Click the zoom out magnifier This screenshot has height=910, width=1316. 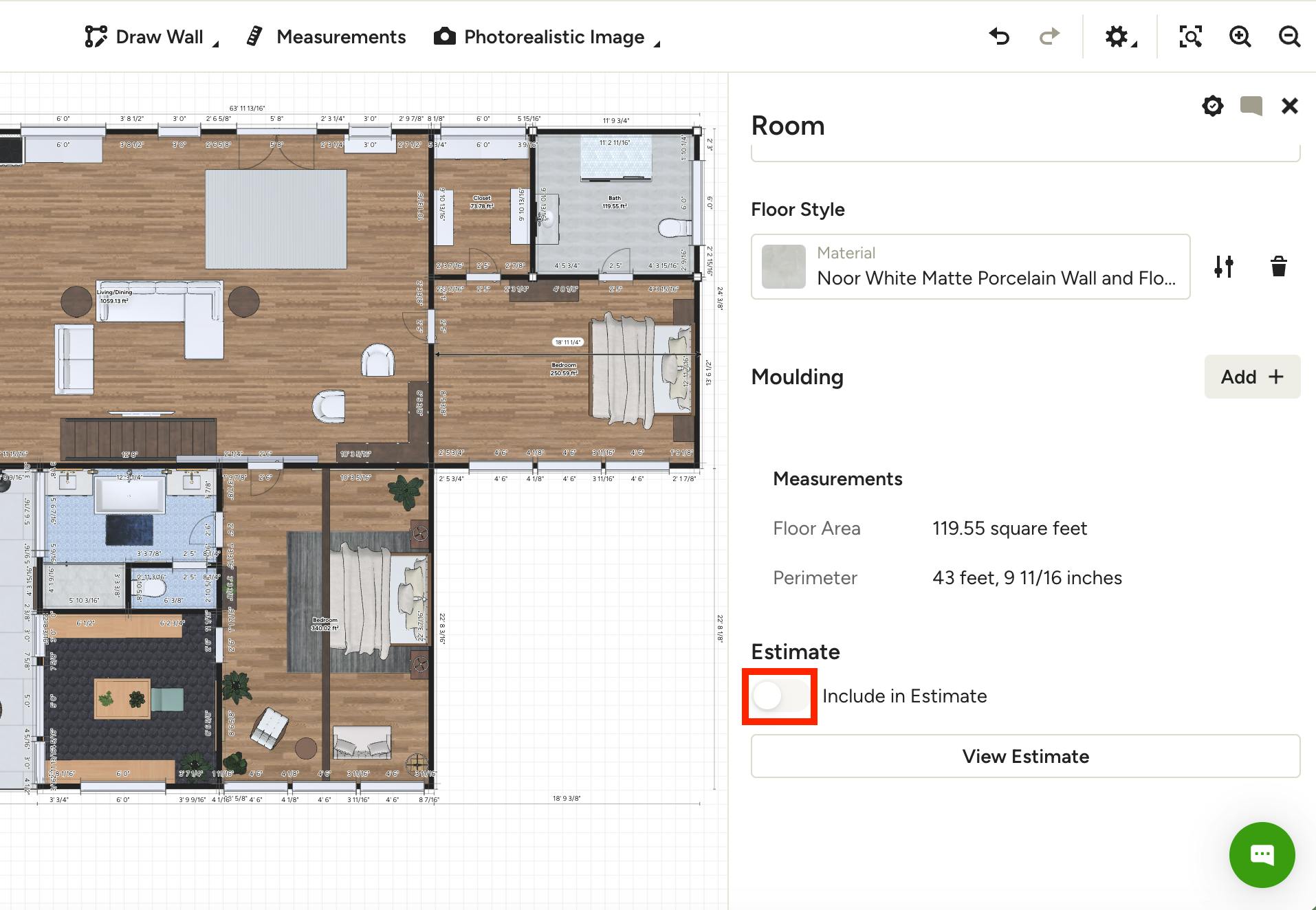(x=1289, y=36)
